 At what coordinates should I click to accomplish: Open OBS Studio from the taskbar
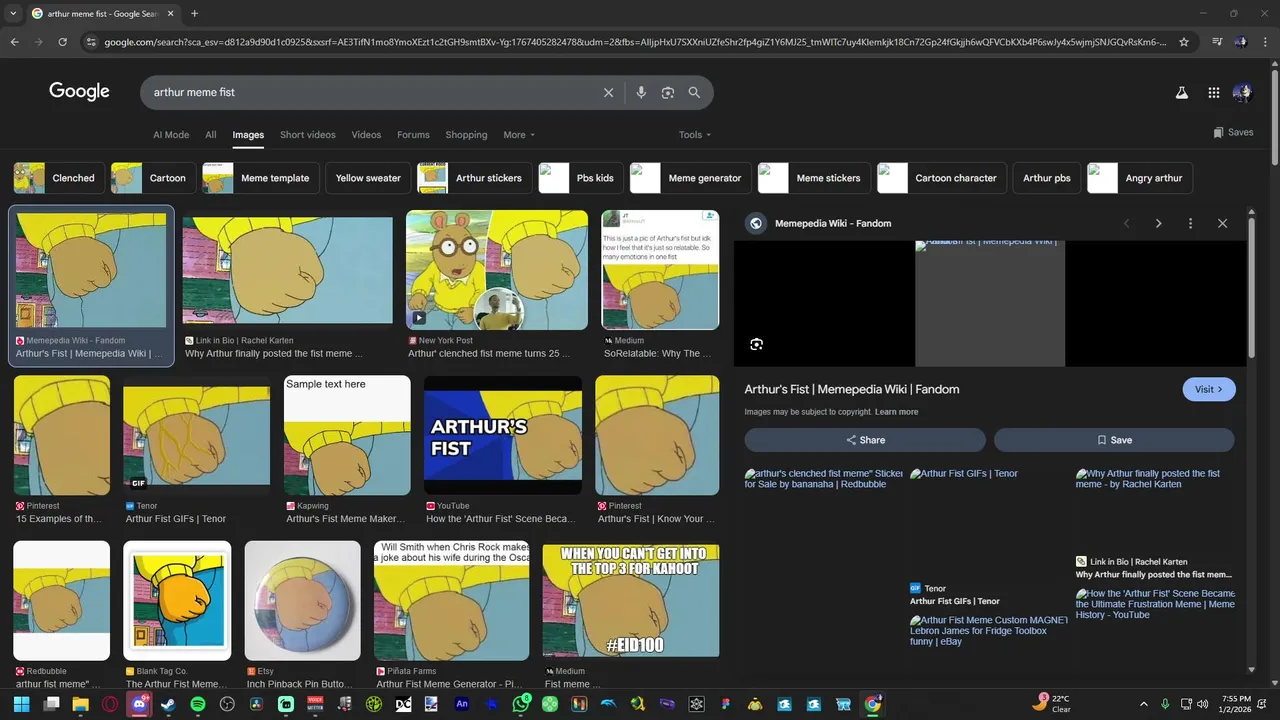click(227, 704)
